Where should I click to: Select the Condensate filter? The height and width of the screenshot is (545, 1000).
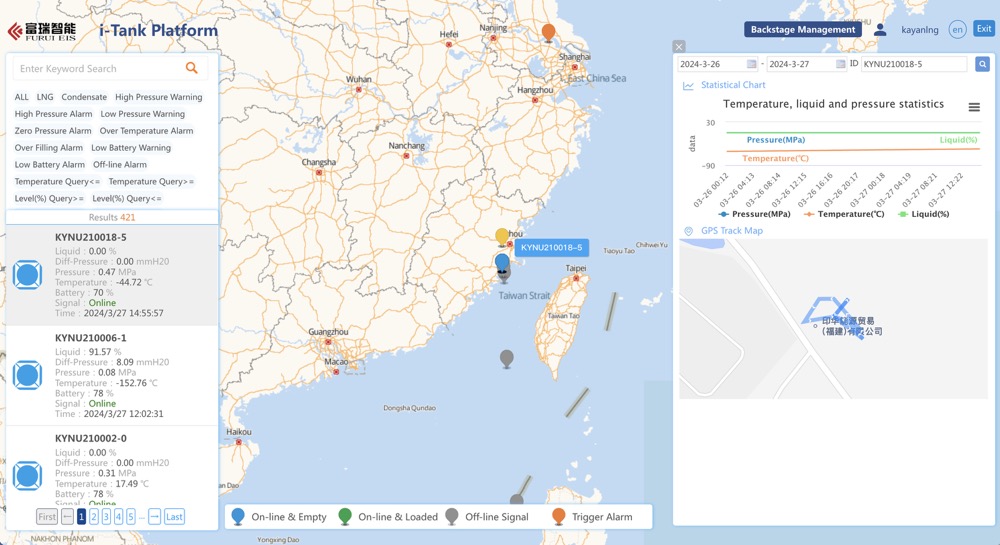click(84, 97)
